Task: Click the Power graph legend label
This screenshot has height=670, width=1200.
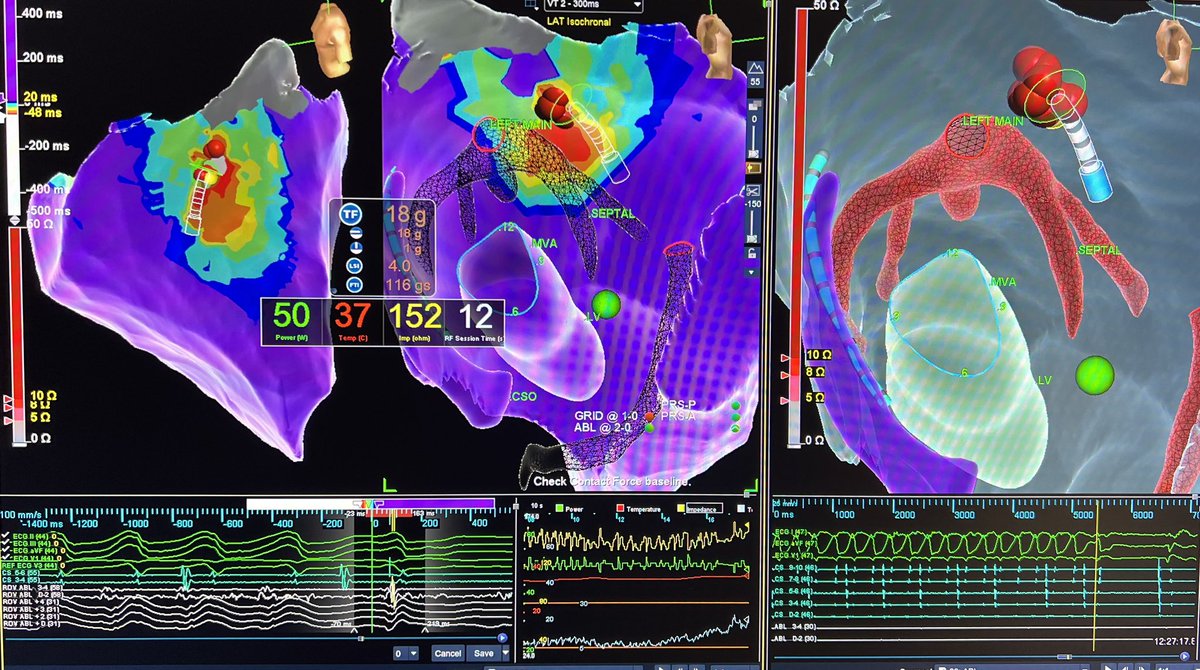Action: pos(576,508)
